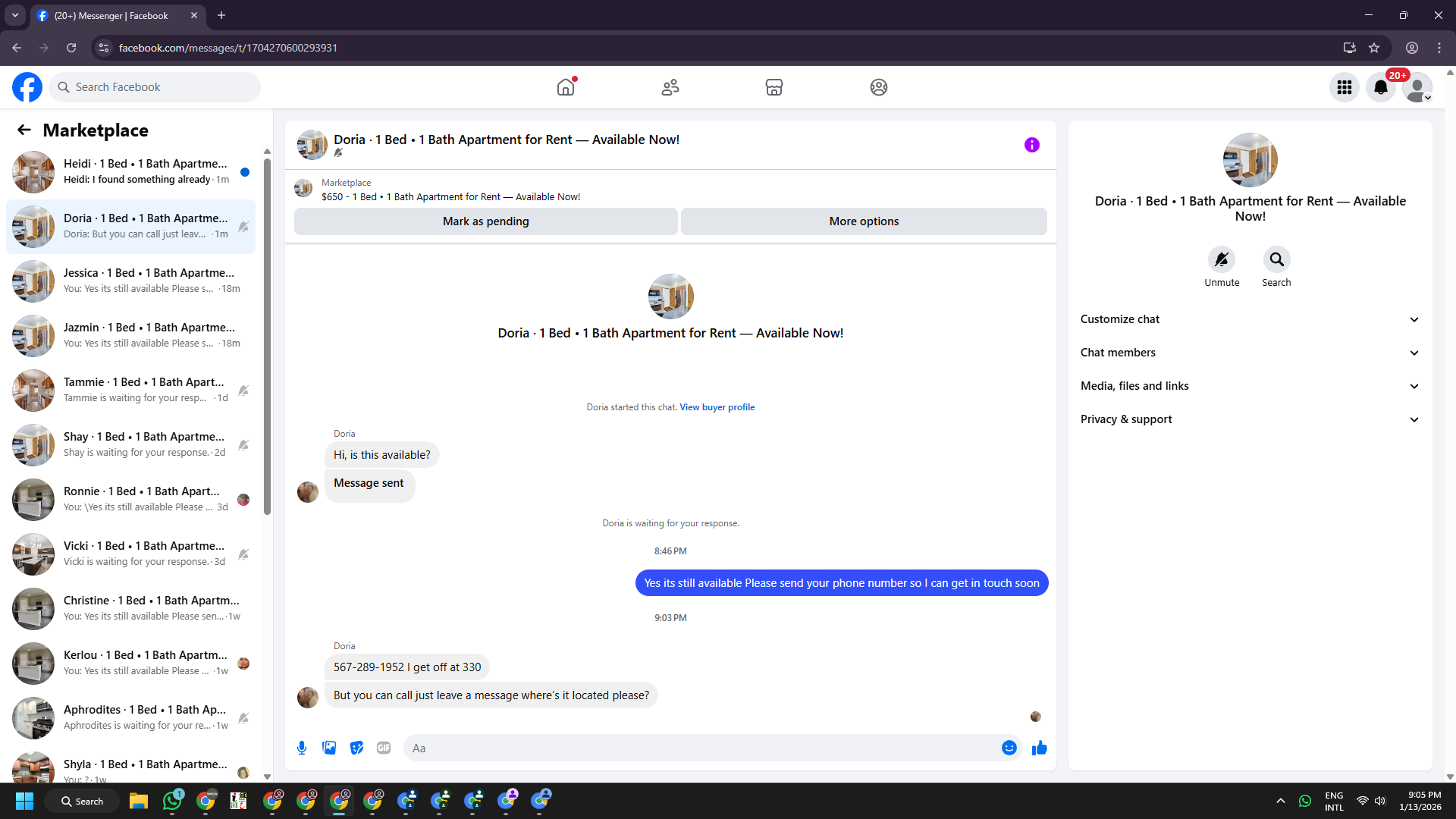Open View buyer profile link
The height and width of the screenshot is (819, 1456).
tap(717, 407)
